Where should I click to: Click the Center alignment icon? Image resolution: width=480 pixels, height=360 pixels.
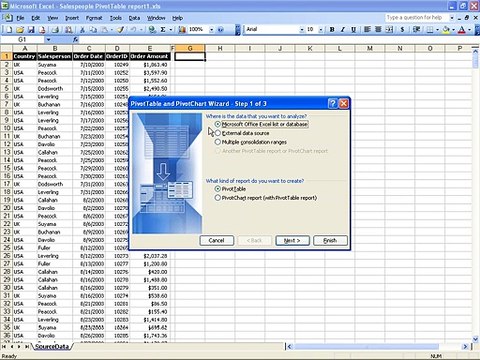point(378,30)
